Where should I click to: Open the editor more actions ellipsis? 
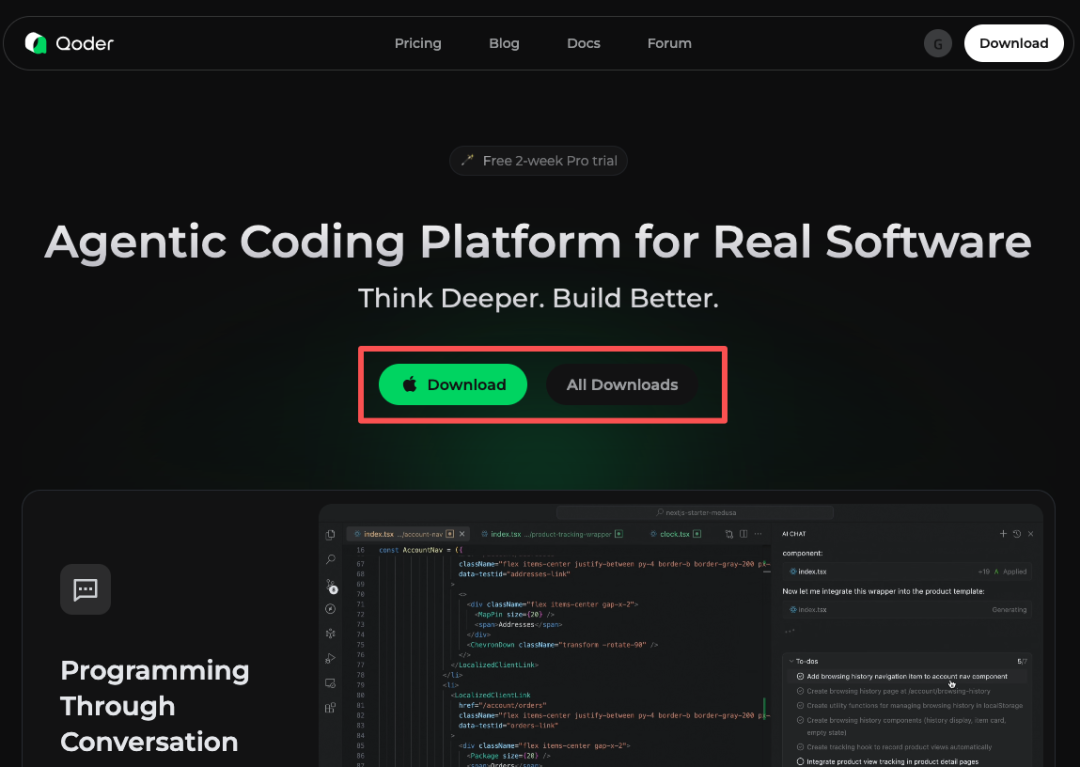click(x=758, y=534)
